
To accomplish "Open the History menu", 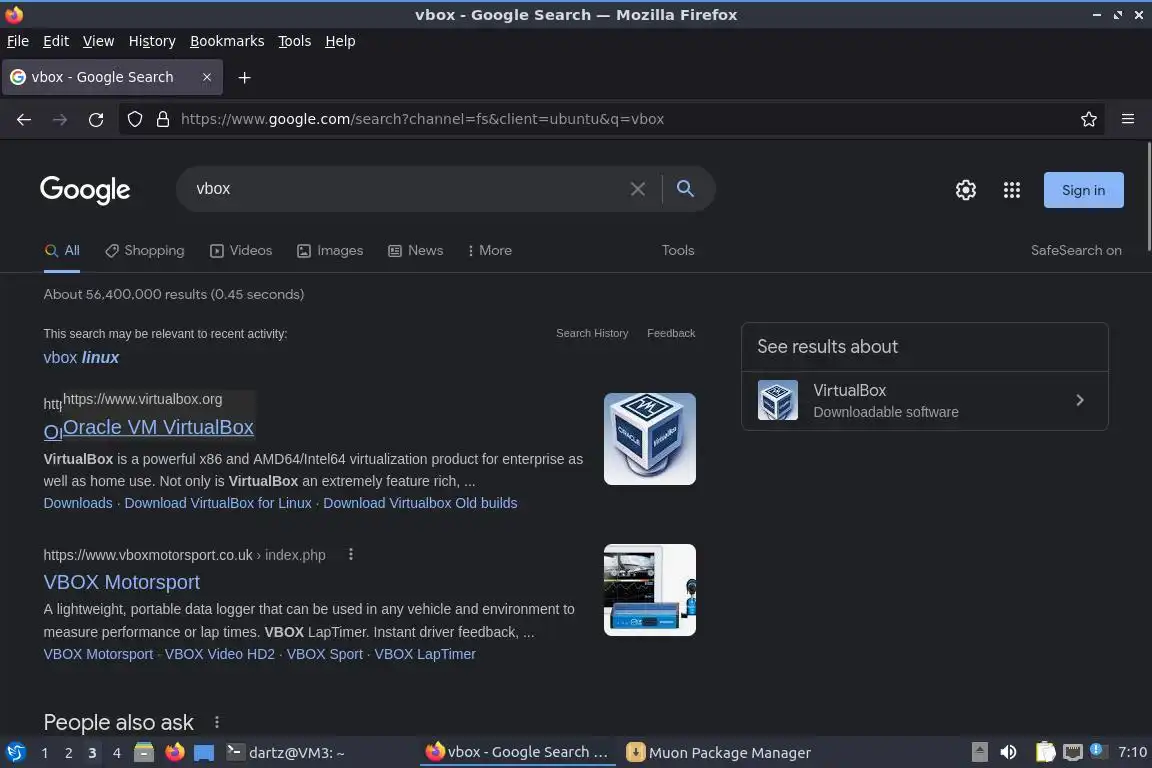I will click(152, 41).
